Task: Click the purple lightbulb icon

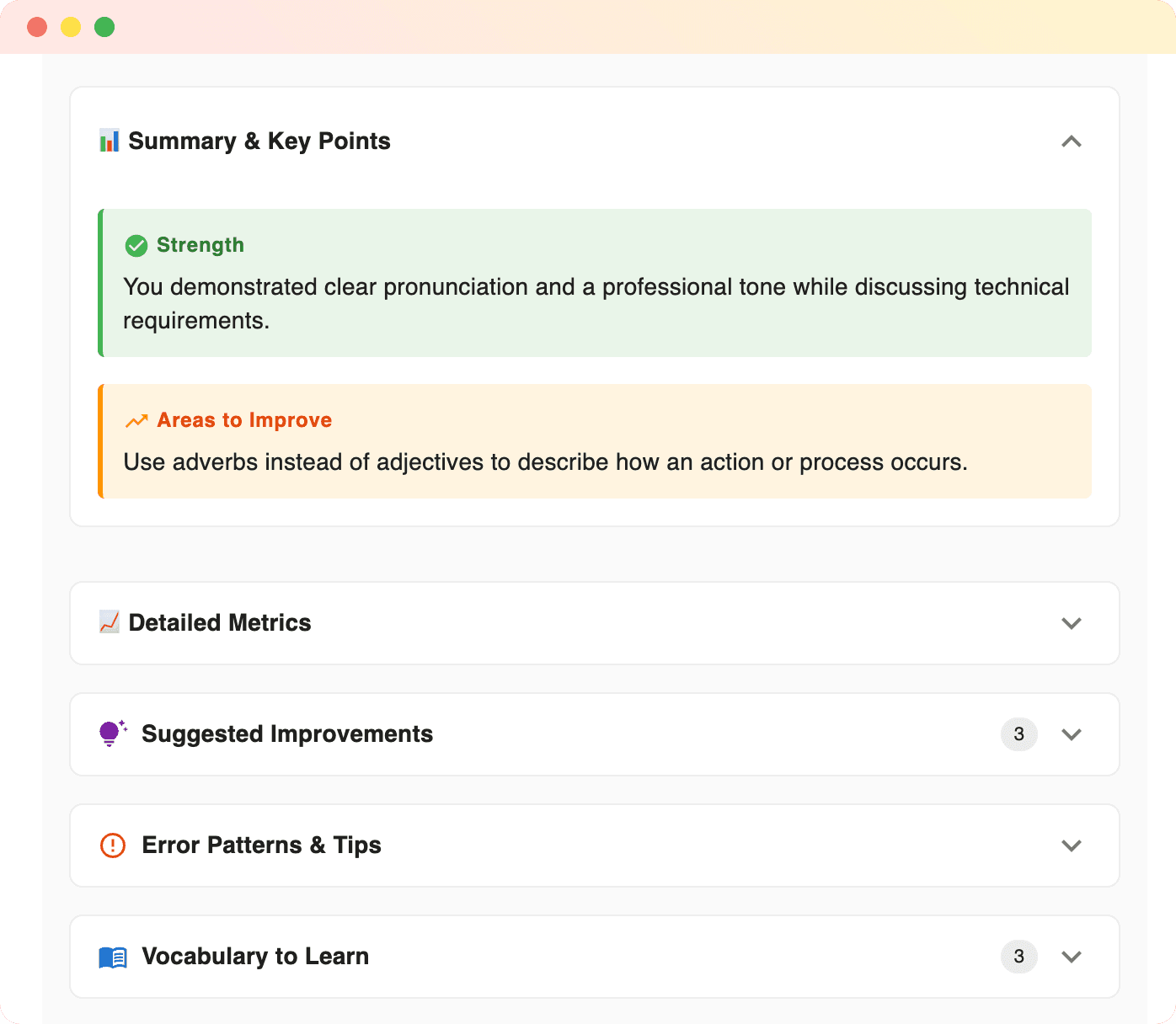Action: coord(111,733)
